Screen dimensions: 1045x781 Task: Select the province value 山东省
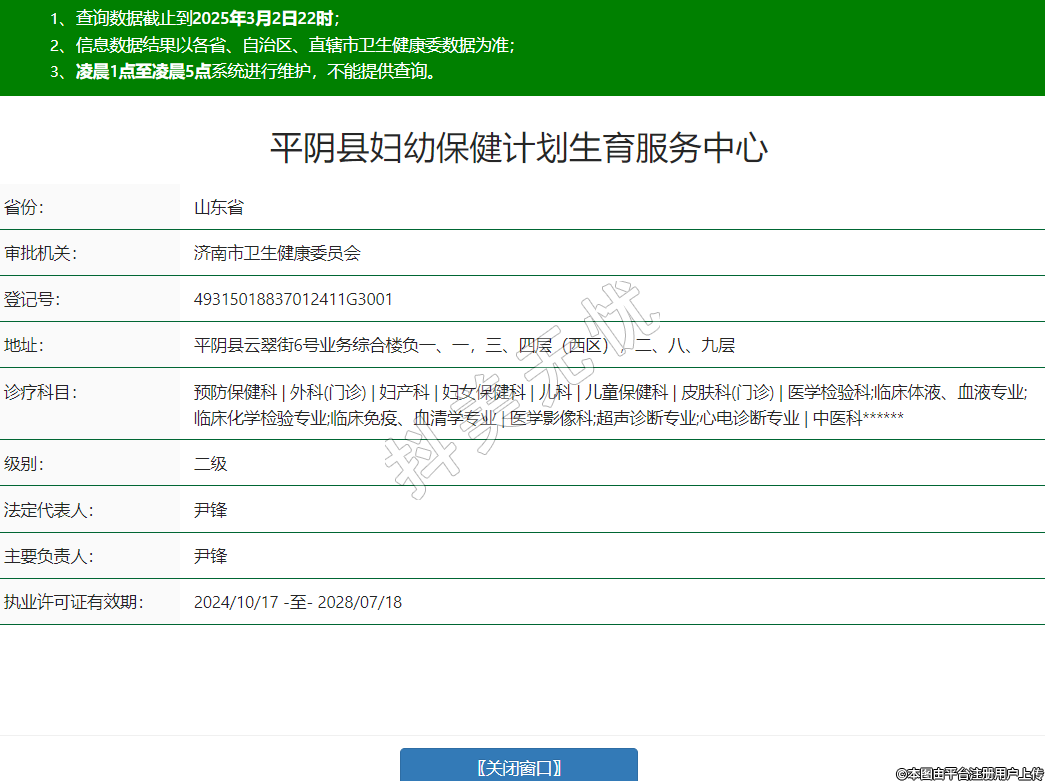point(219,208)
